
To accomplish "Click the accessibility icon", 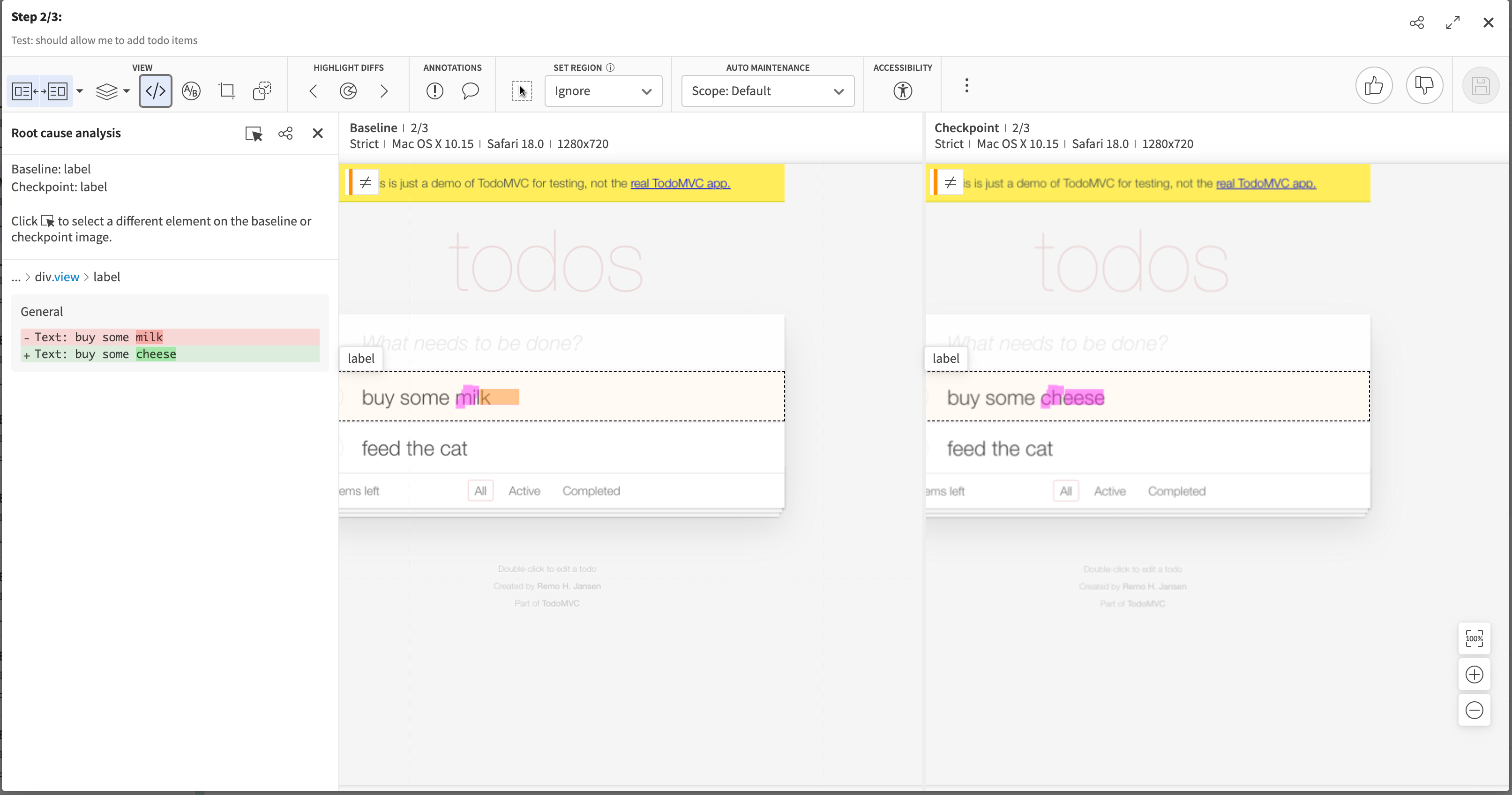I will [902, 91].
